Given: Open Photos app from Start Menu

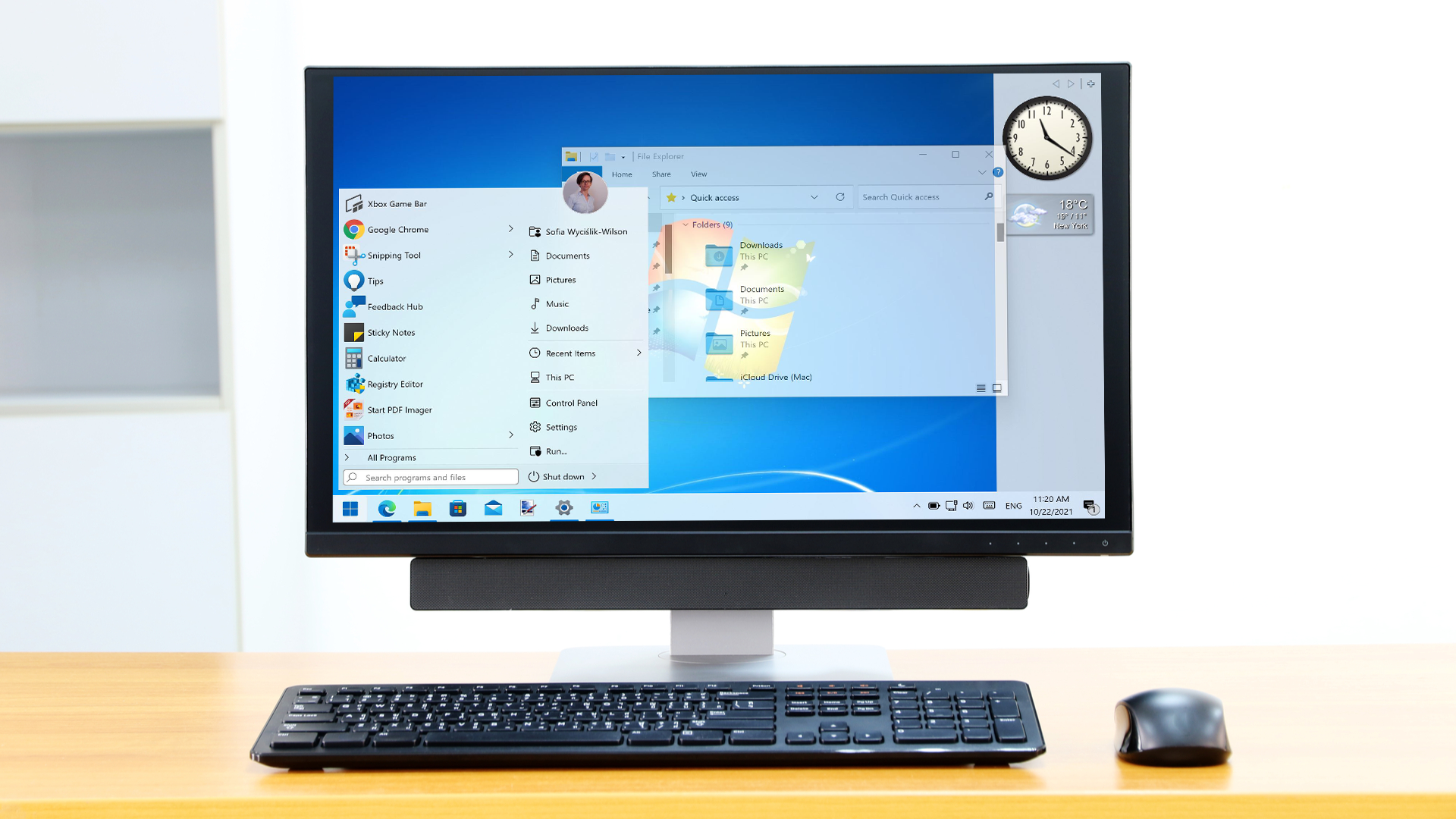Looking at the screenshot, I should [x=379, y=435].
